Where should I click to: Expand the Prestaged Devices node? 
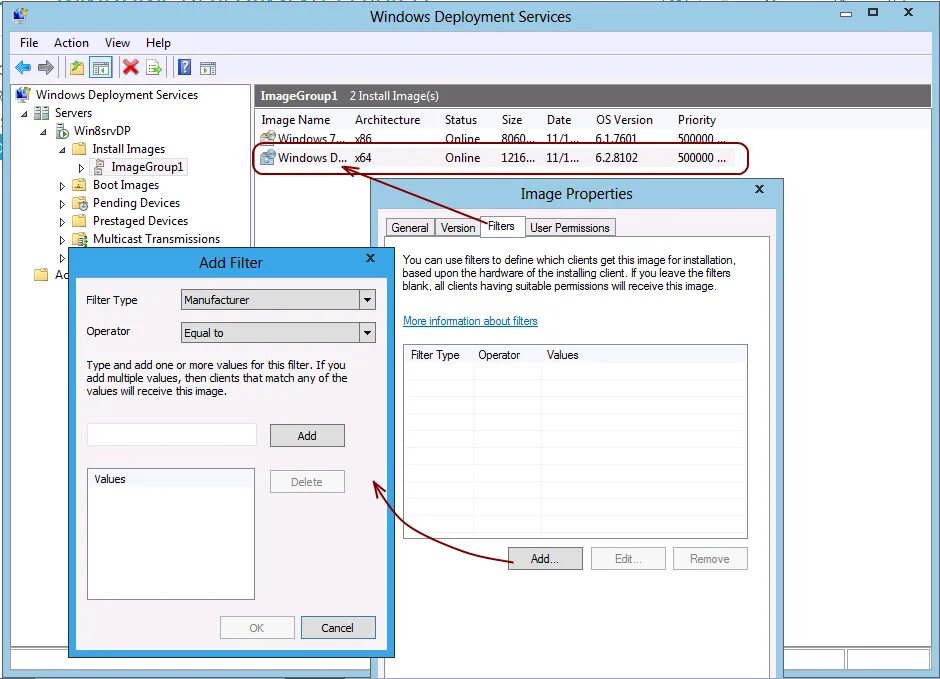[62, 222]
